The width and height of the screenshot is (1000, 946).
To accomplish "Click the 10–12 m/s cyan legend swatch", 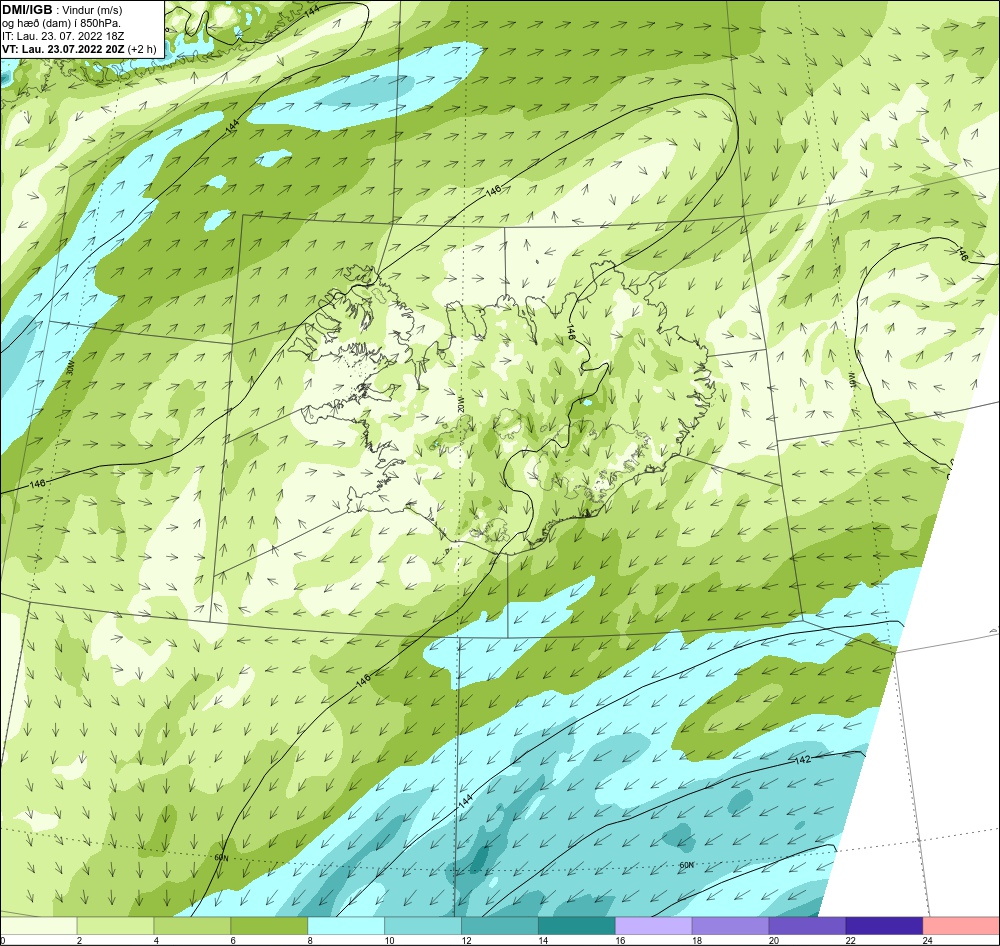I will [423, 926].
